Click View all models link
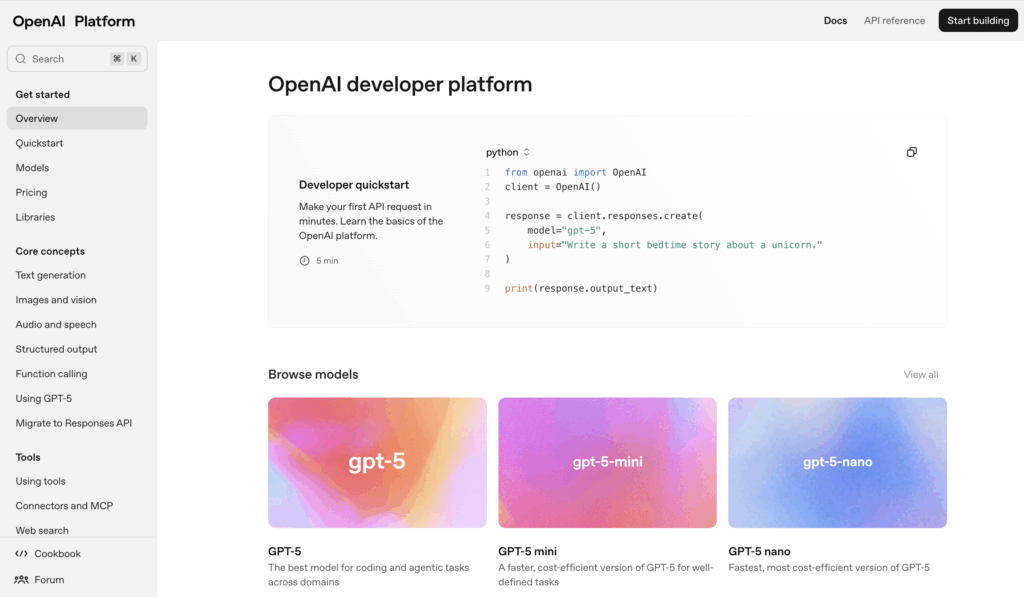Screen dimensions: 1024x597 920,375
